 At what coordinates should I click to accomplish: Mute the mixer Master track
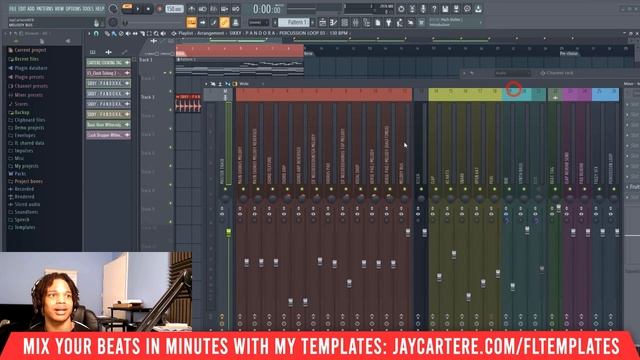coord(225,189)
